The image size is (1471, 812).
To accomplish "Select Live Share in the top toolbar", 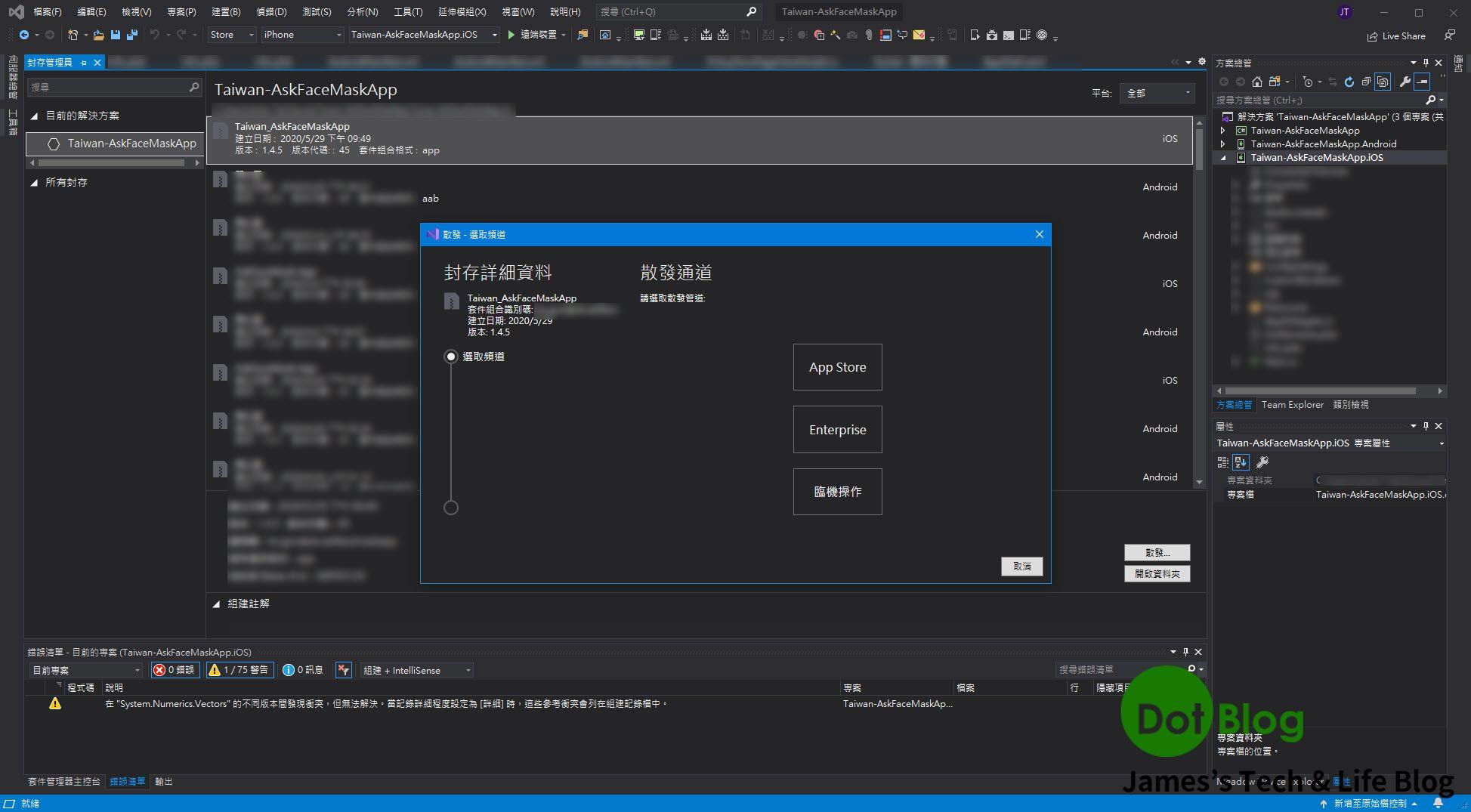I will (1396, 36).
